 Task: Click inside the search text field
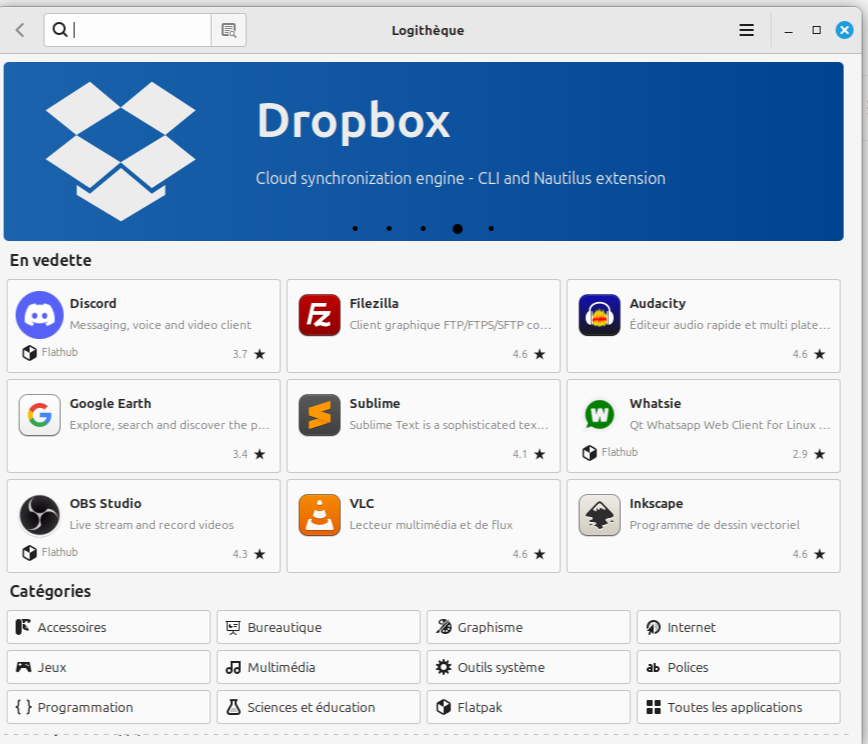140,30
